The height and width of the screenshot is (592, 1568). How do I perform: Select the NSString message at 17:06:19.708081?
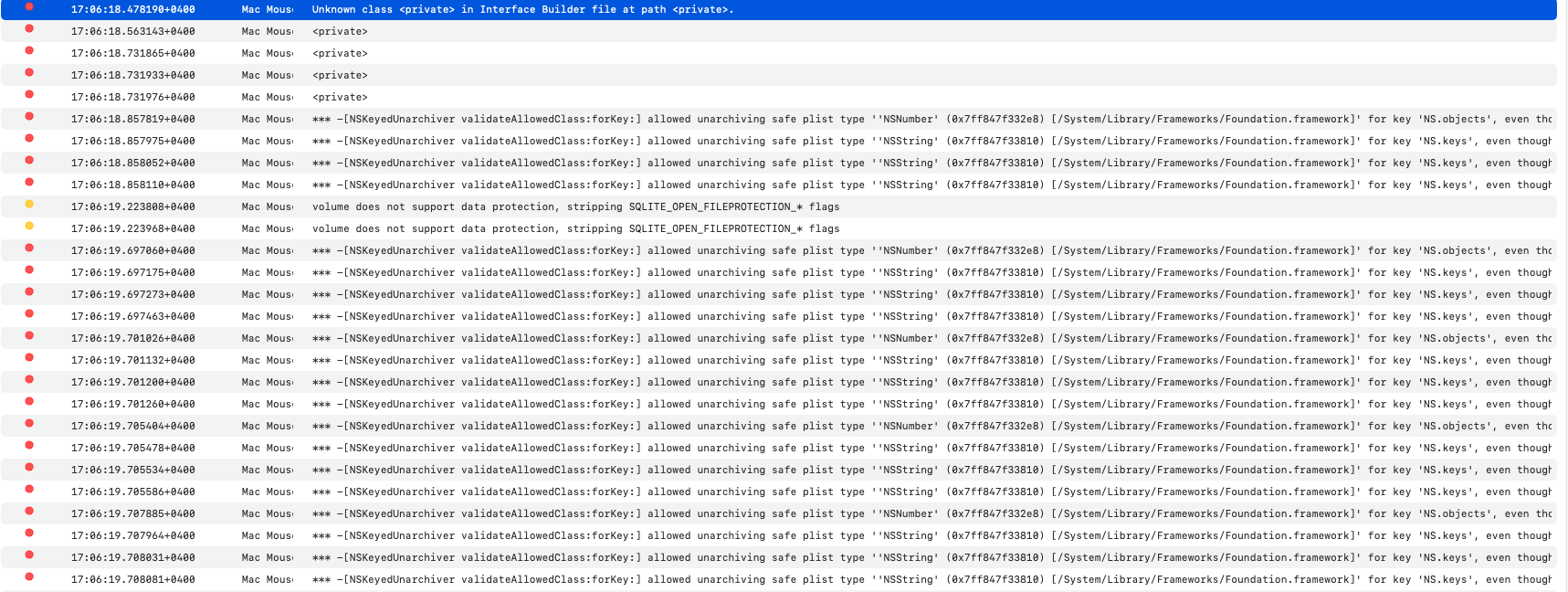[931, 579]
